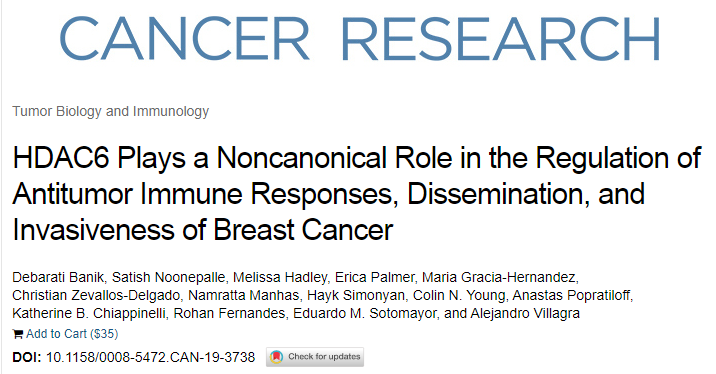Click author Alejandro Villagra

(525, 314)
